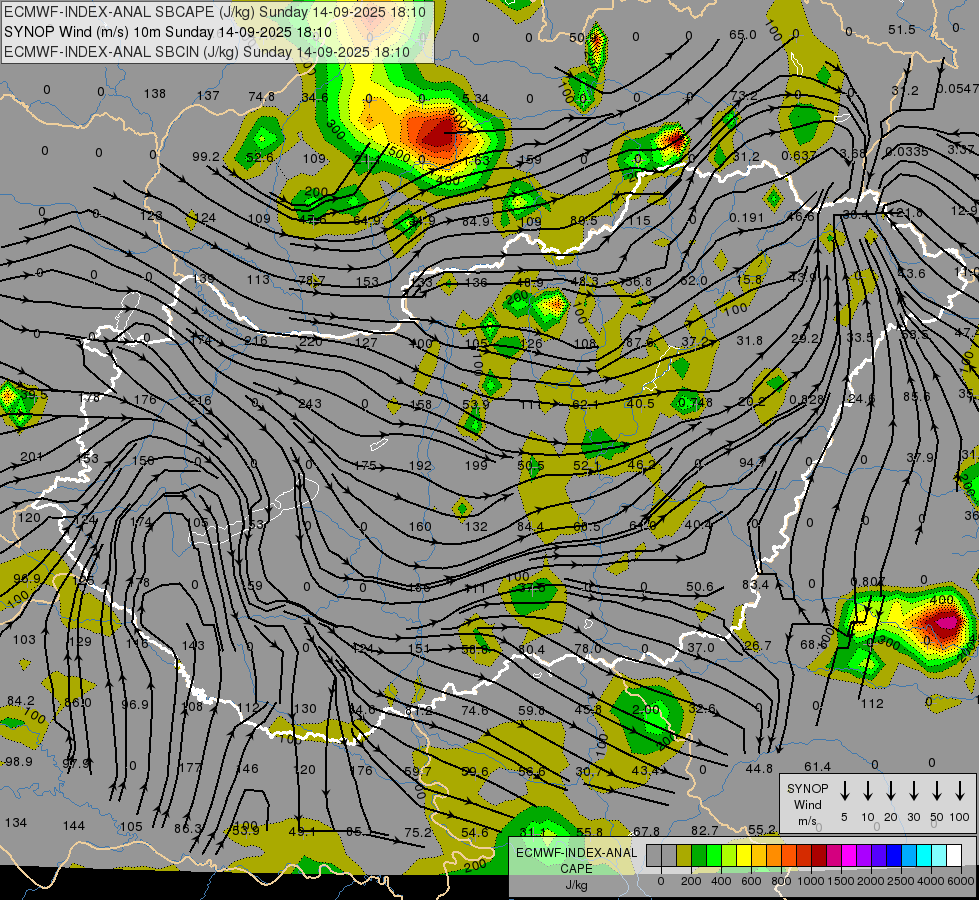The height and width of the screenshot is (900, 979).
Task: Click the map value 26.7
Action: point(758,645)
